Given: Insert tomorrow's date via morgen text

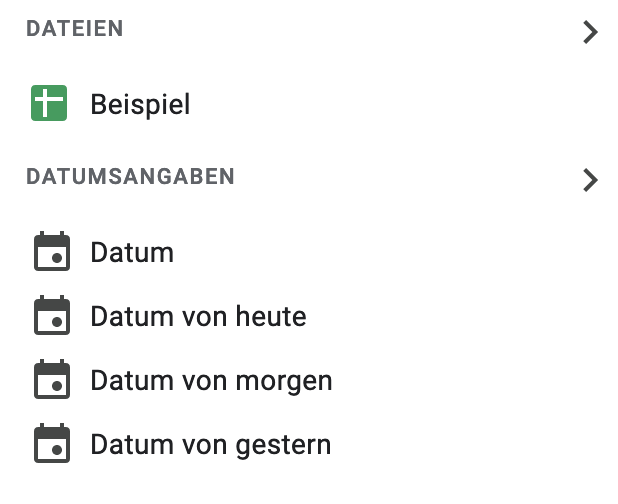Looking at the screenshot, I should tap(284, 381).
